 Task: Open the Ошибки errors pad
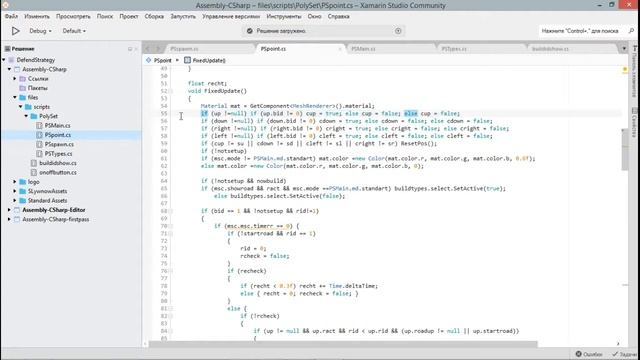pos(589,354)
